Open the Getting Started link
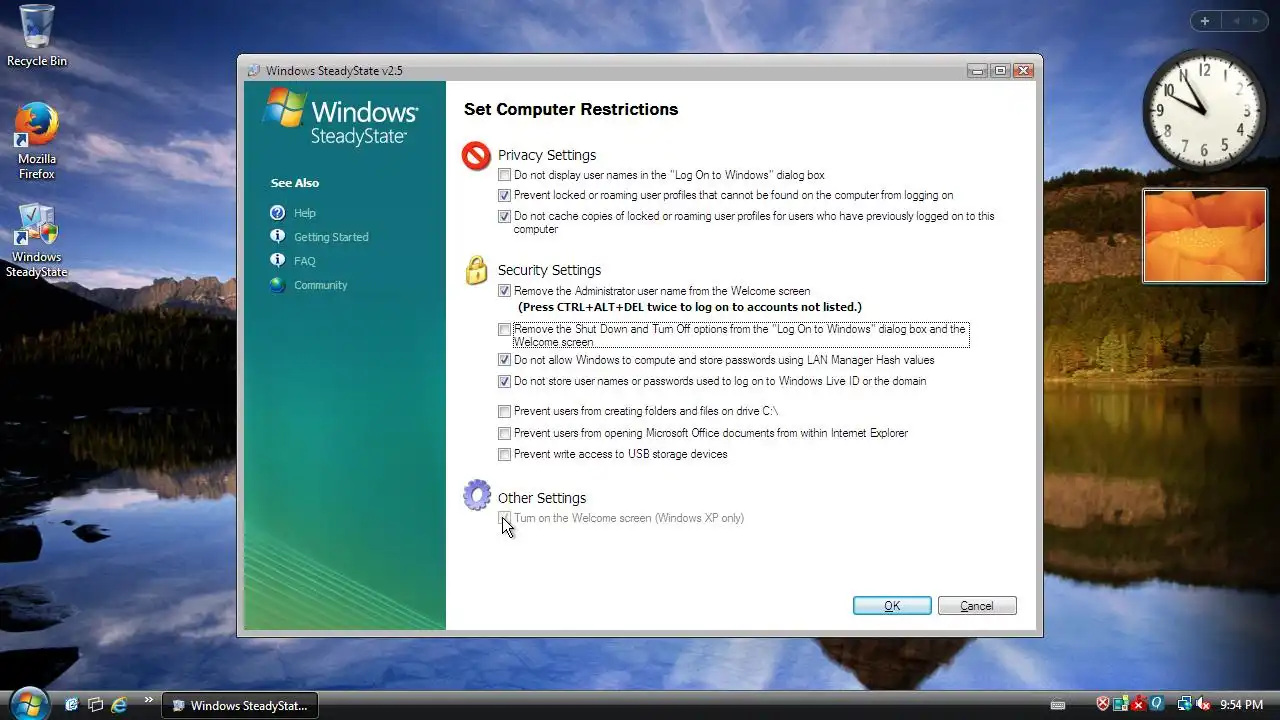 (x=331, y=237)
